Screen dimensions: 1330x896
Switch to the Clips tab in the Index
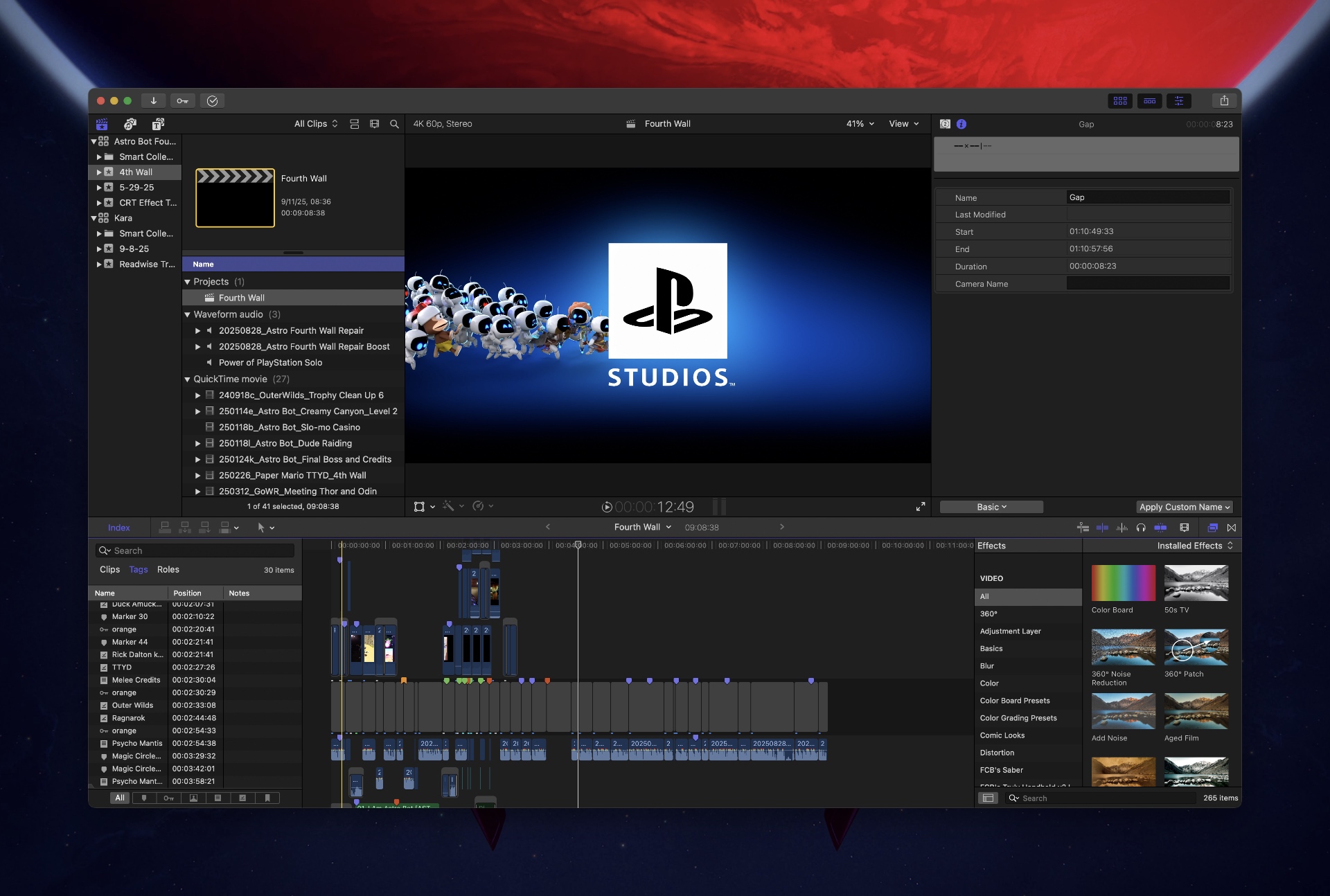109,570
